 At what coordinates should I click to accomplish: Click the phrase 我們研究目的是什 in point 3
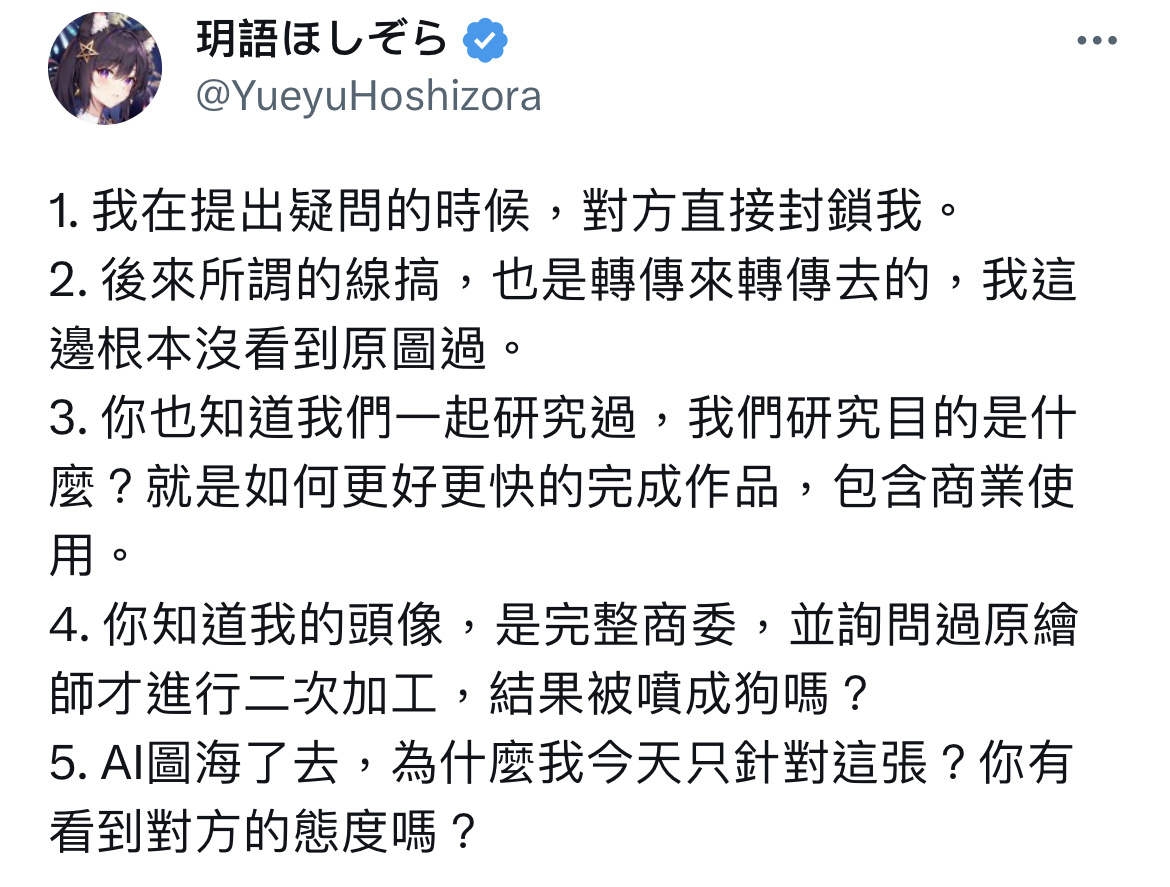pyautogui.click(x=882, y=418)
